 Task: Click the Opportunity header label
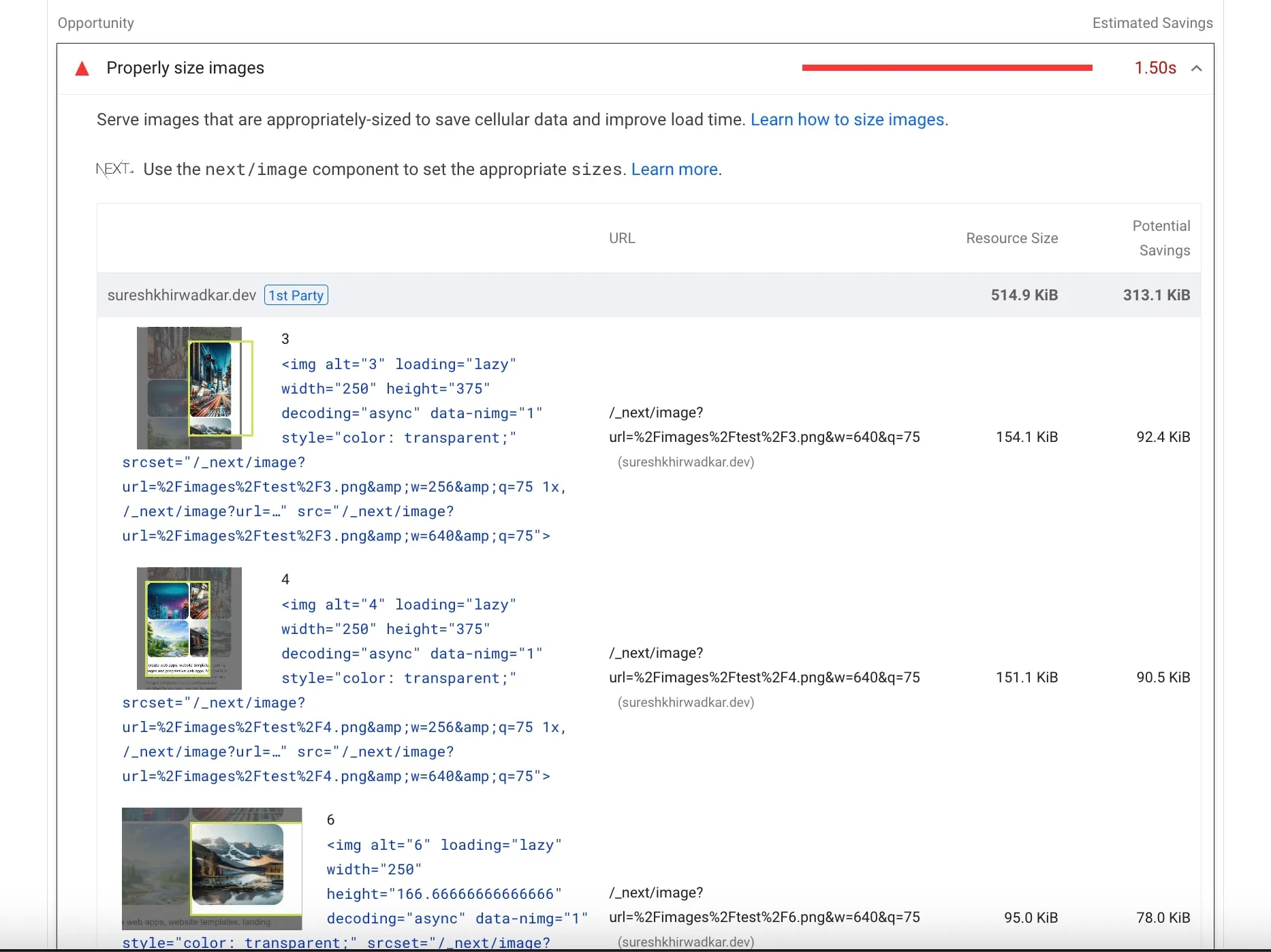click(95, 22)
